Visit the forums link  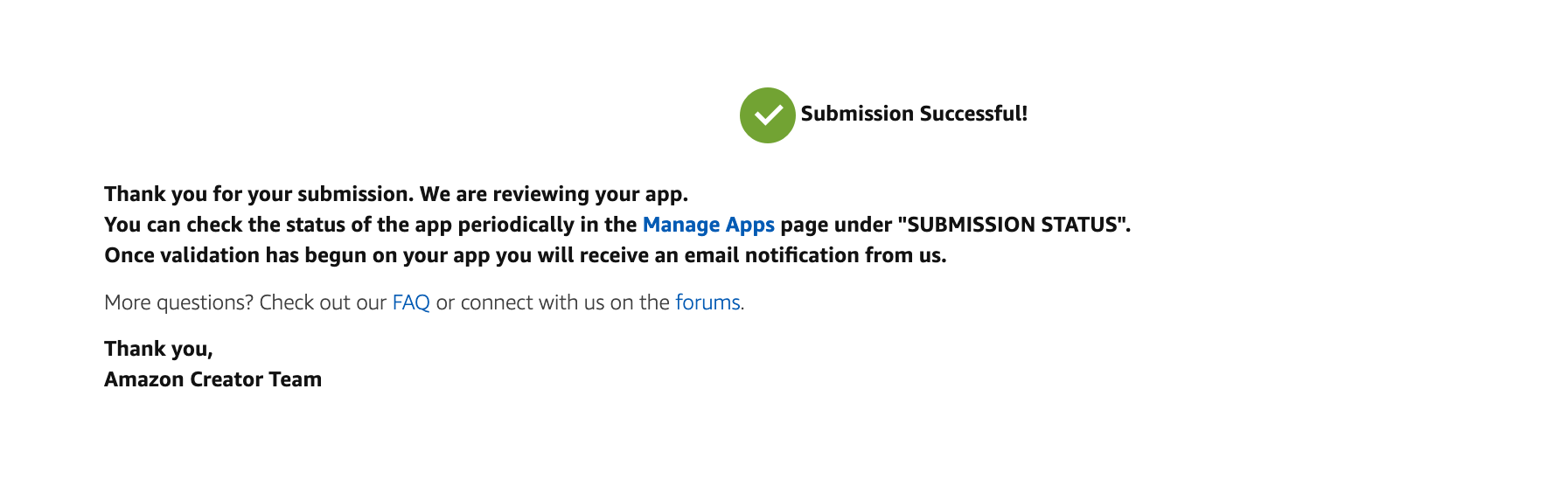(x=707, y=302)
